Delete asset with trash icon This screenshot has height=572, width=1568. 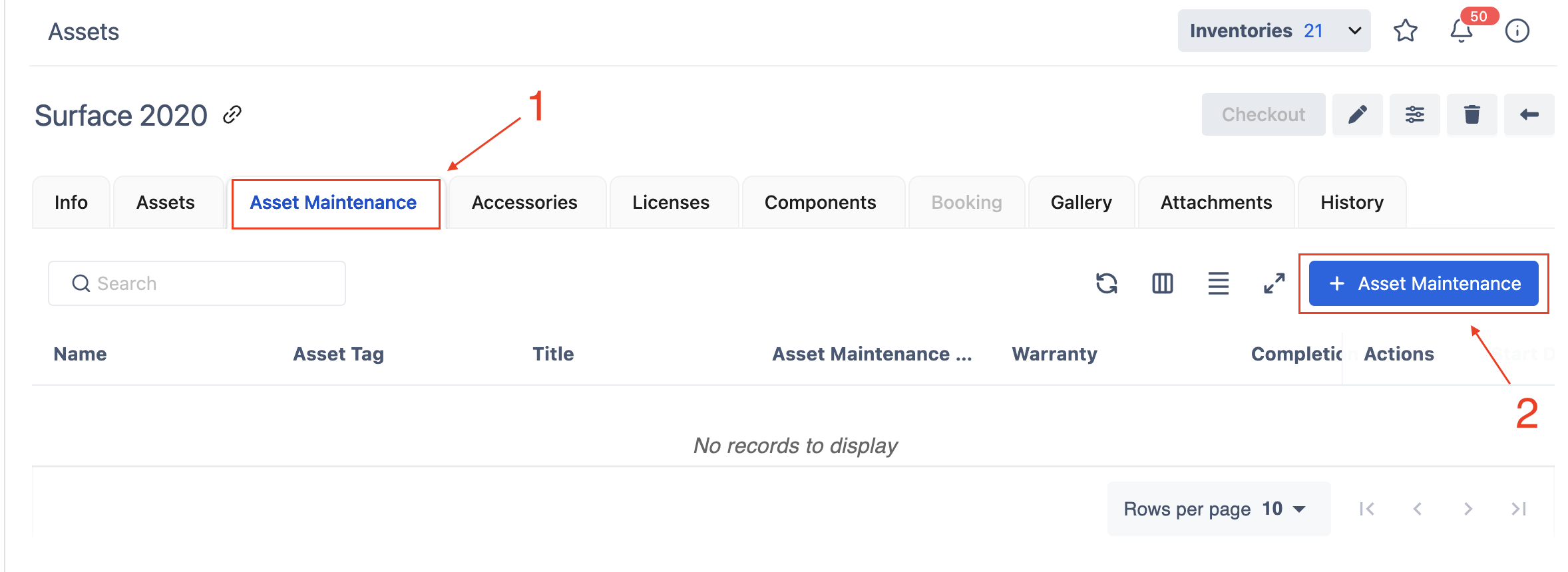click(x=1471, y=114)
